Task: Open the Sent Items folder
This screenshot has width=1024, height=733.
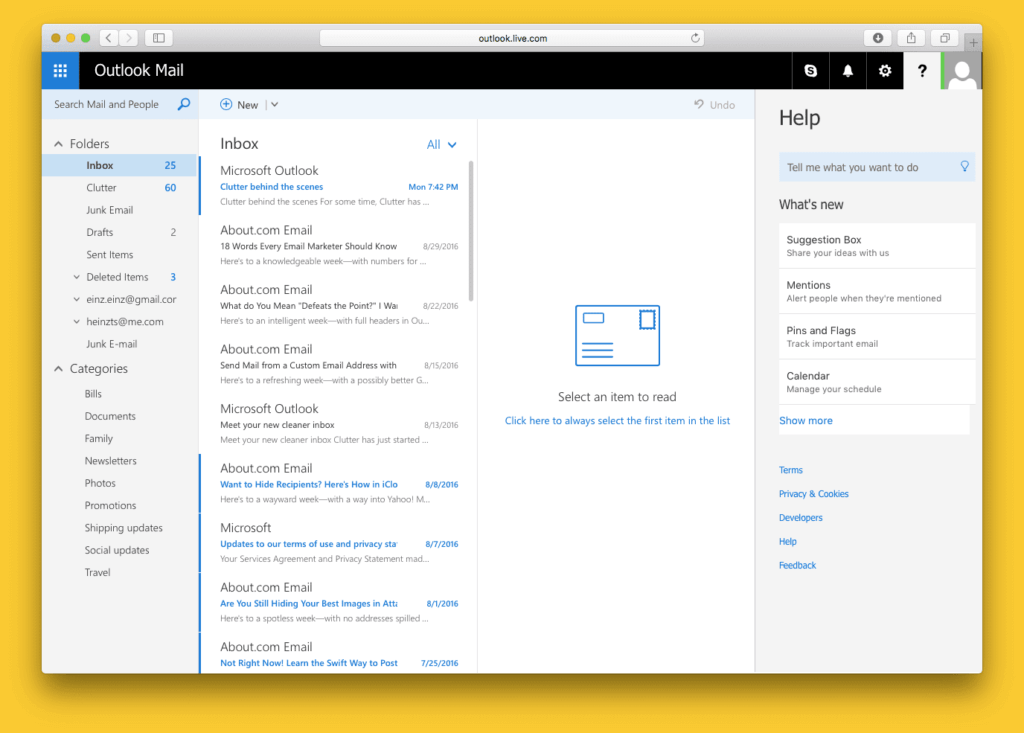Action: [x=120, y=255]
